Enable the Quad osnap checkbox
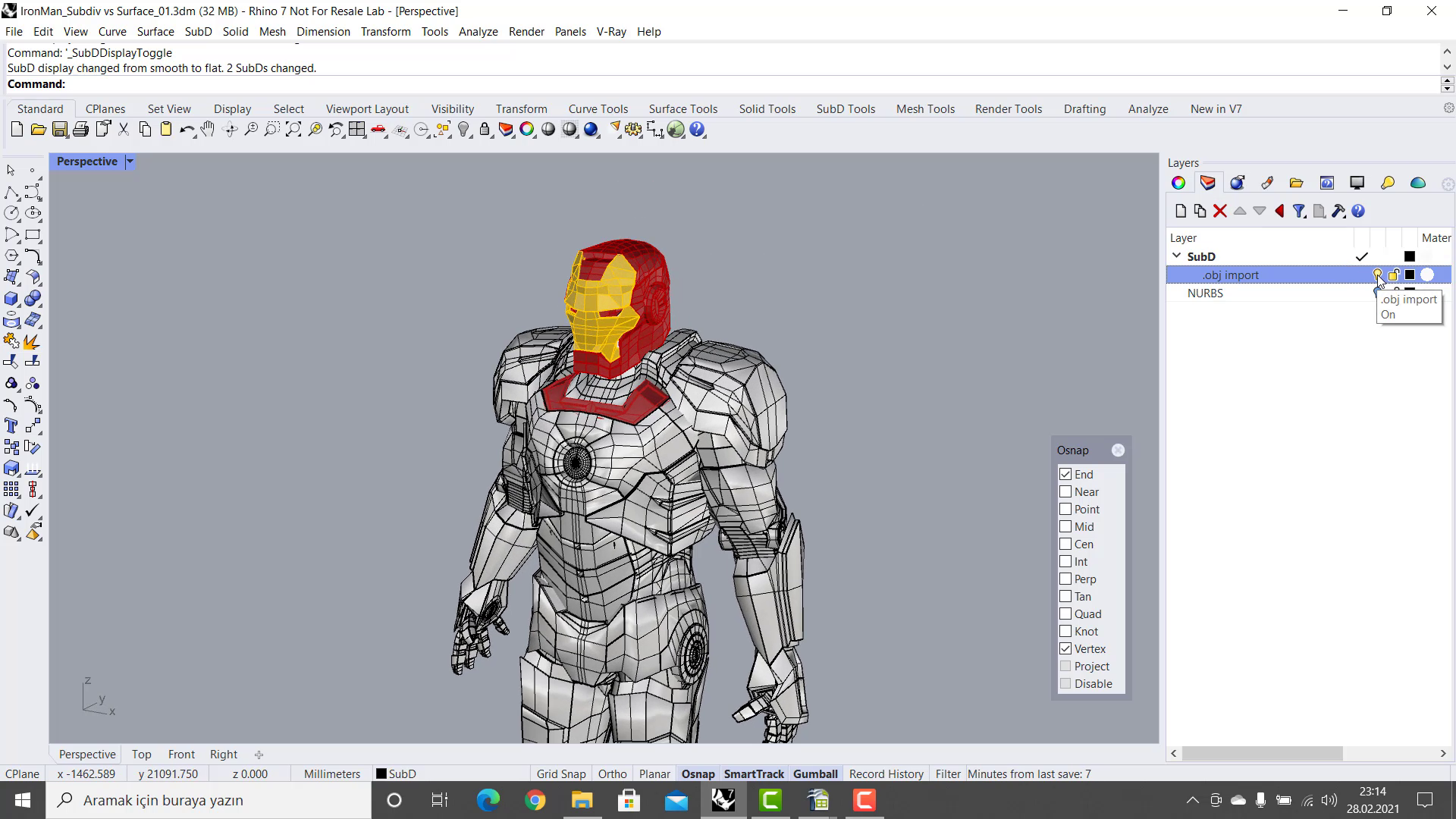Screen dimensions: 1456x819 click(1065, 614)
